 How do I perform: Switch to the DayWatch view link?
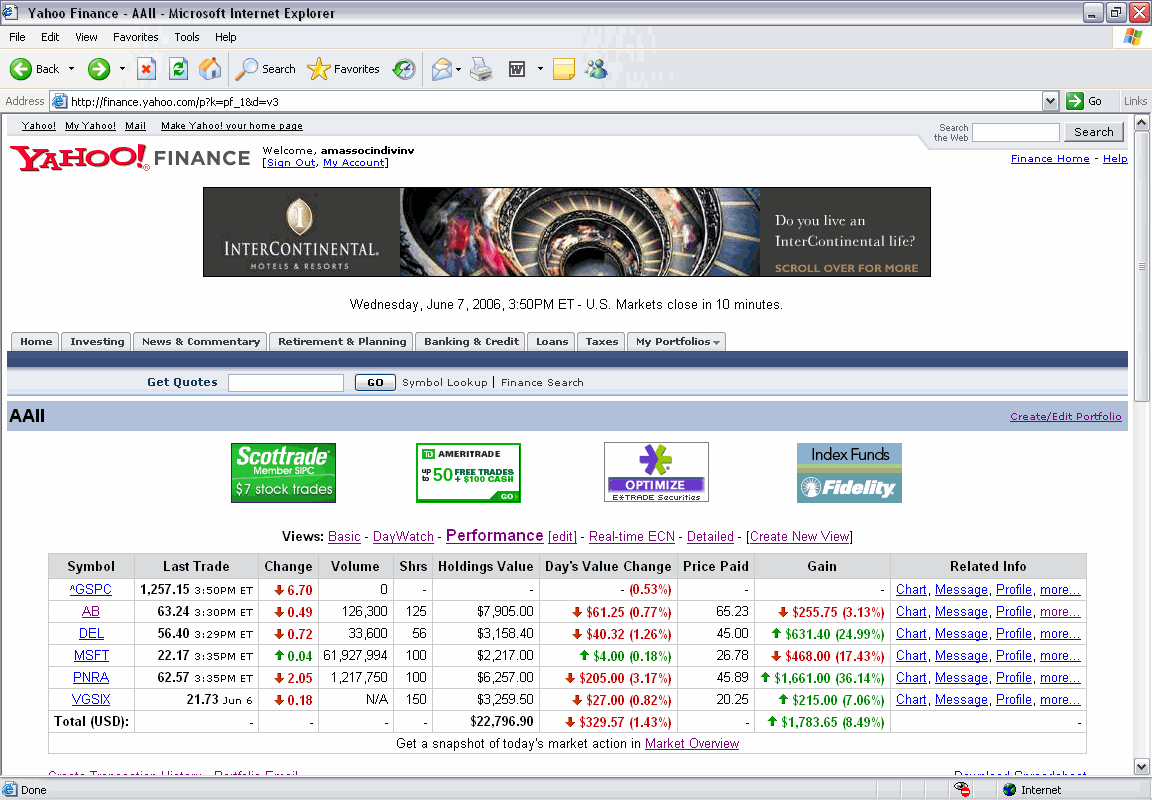403,537
